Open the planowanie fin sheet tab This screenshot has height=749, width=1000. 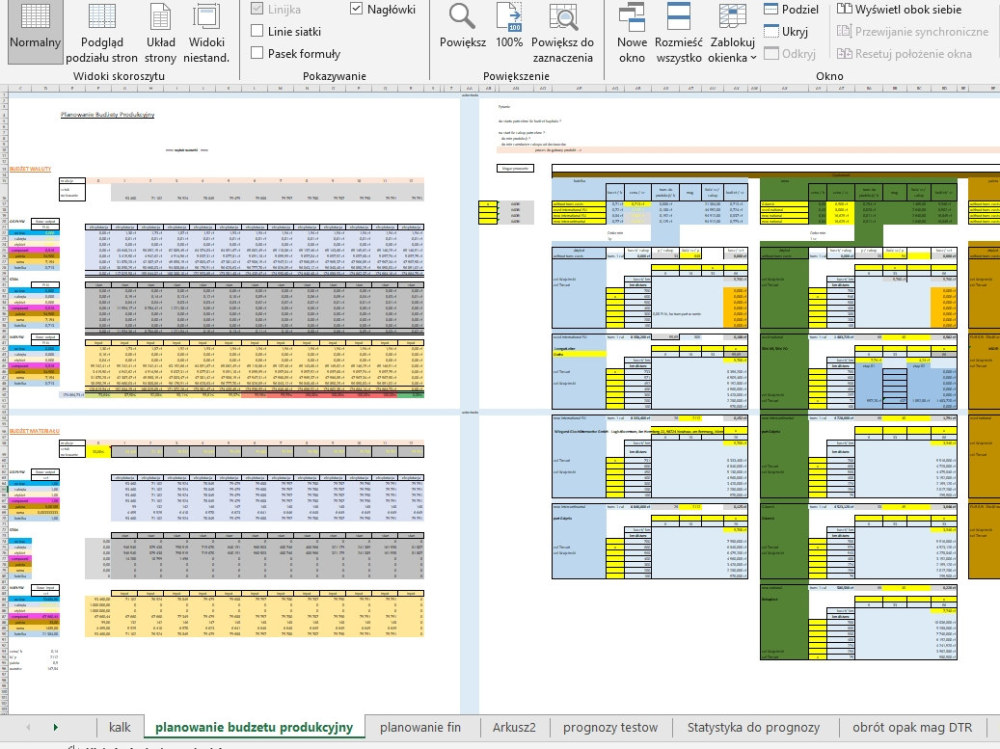click(x=420, y=727)
